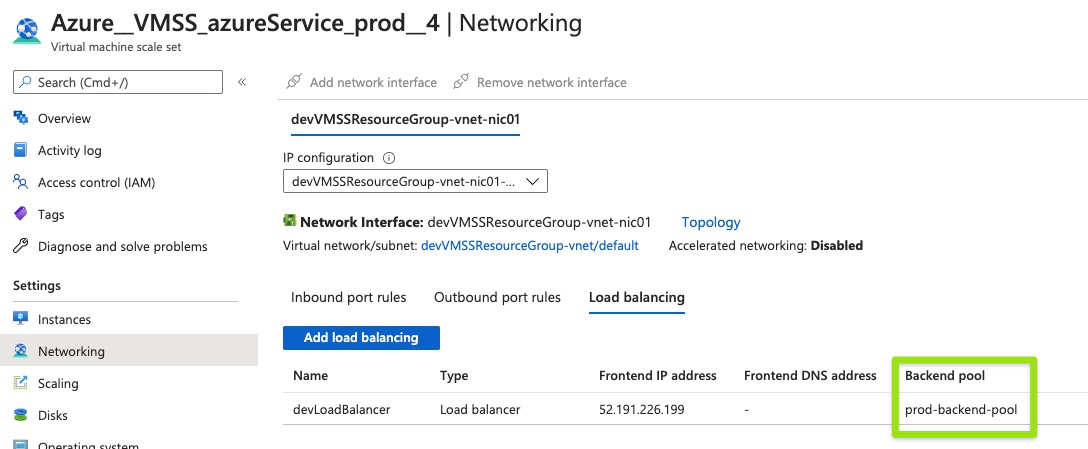The height and width of the screenshot is (449, 1088).
Task: Click the search magnifier icon in sidebar
Action: pyautogui.click(x=25, y=82)
